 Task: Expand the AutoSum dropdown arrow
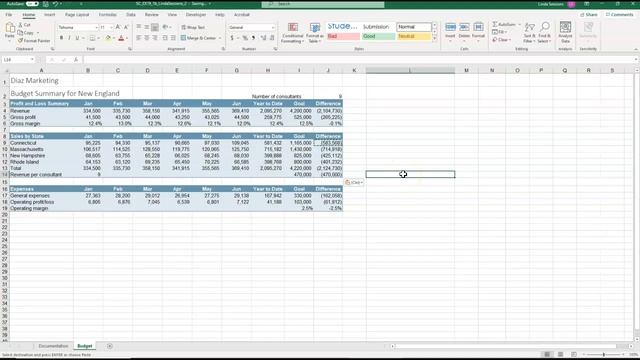[519, 24]
